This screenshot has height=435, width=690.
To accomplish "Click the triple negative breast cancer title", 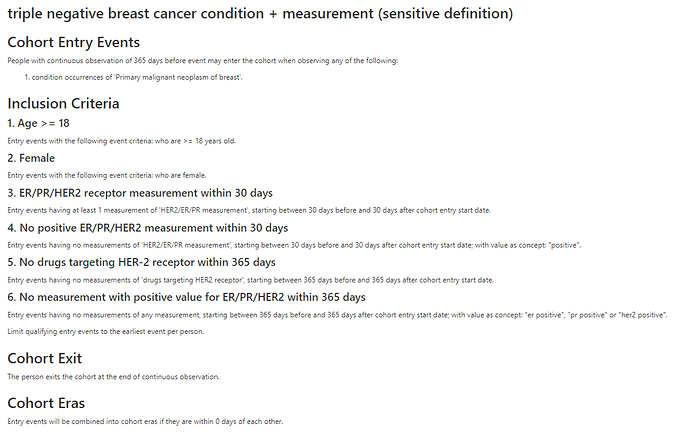I will [x=260, y=14].
